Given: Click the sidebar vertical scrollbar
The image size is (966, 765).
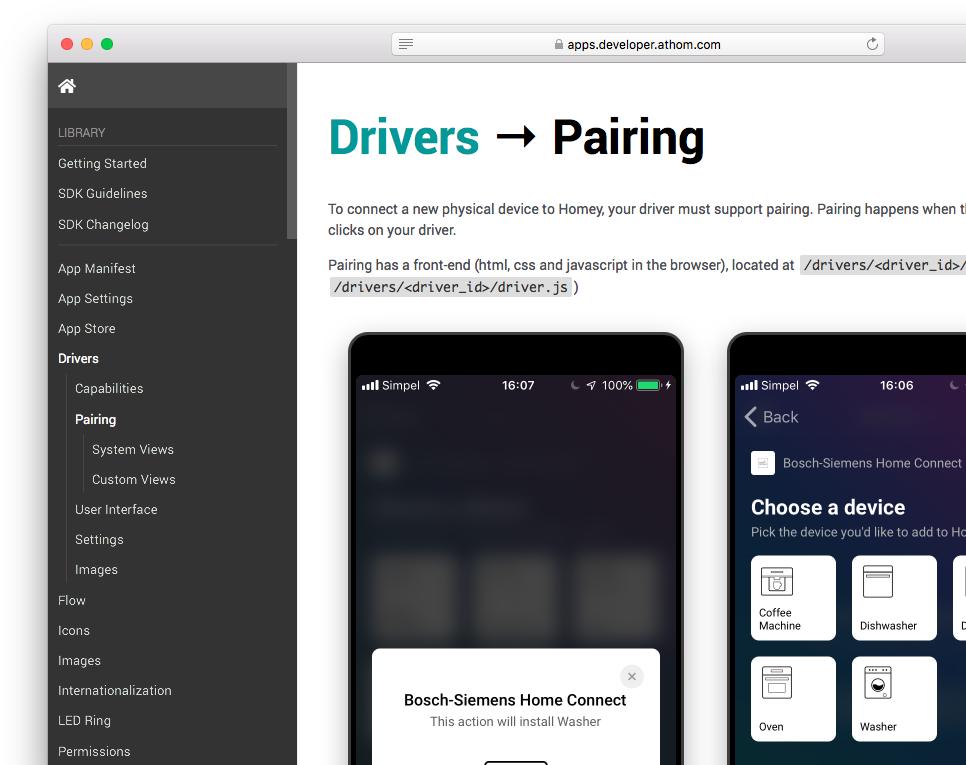Looking at the screenshot, I should click(x=291, y=150).
